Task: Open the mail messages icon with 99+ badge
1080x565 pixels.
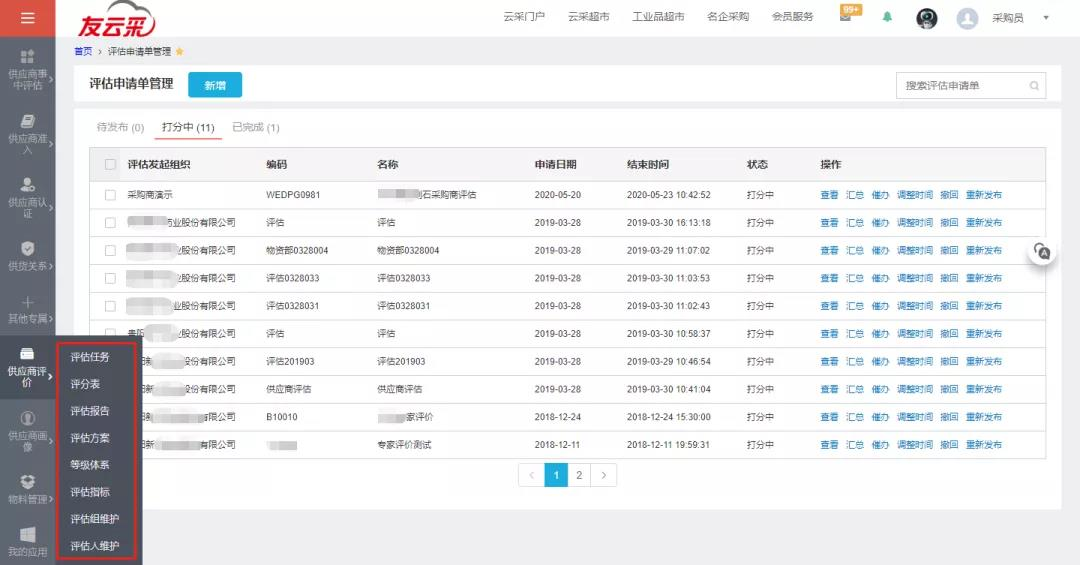Action: (x=846, y=17)
